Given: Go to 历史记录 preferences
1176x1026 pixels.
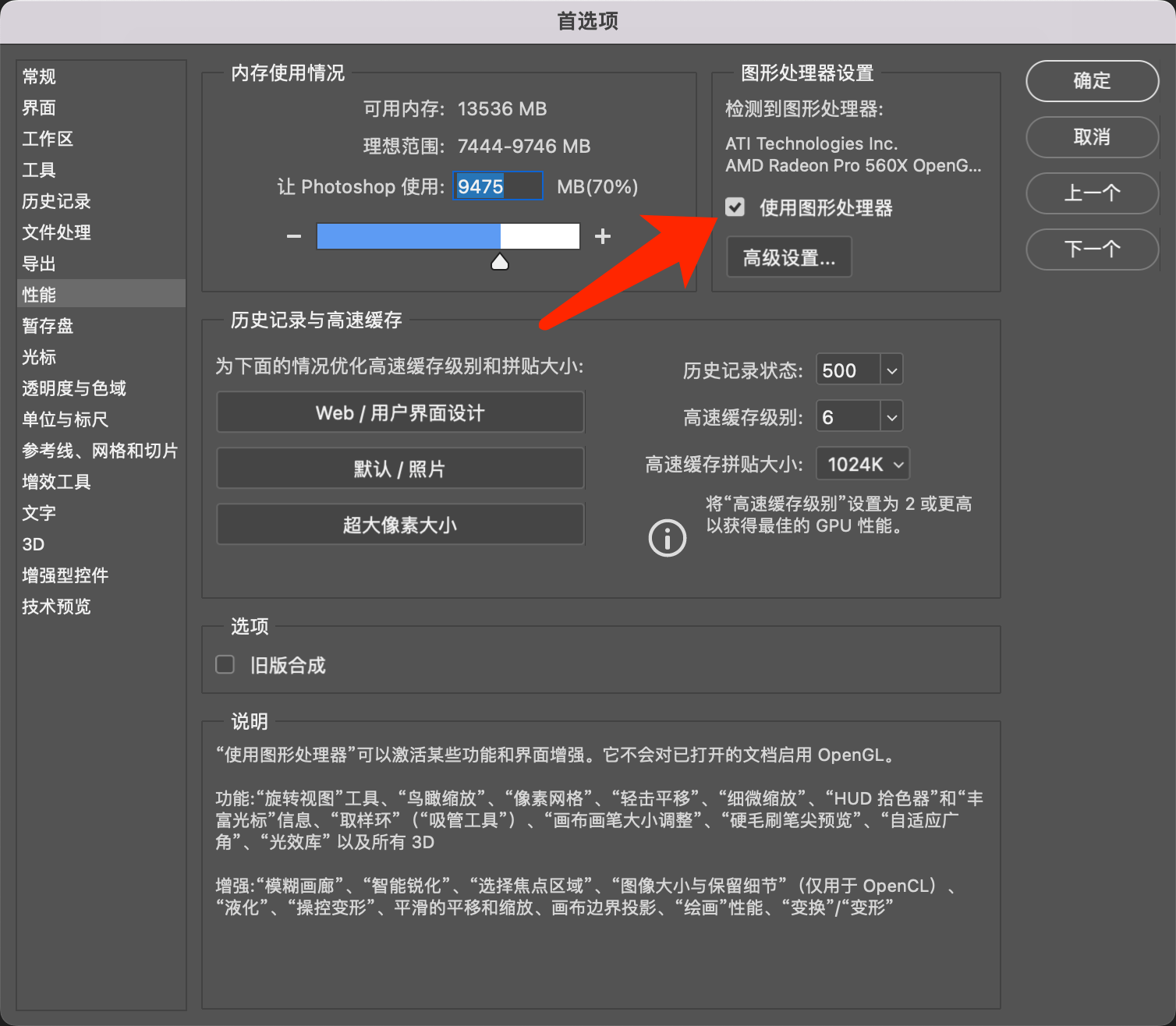Looking at the screenshot, I should tap(101, 201).
